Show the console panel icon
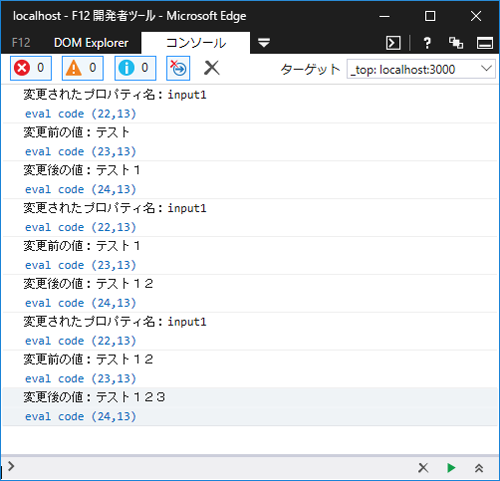 click(x=393, y=43)
